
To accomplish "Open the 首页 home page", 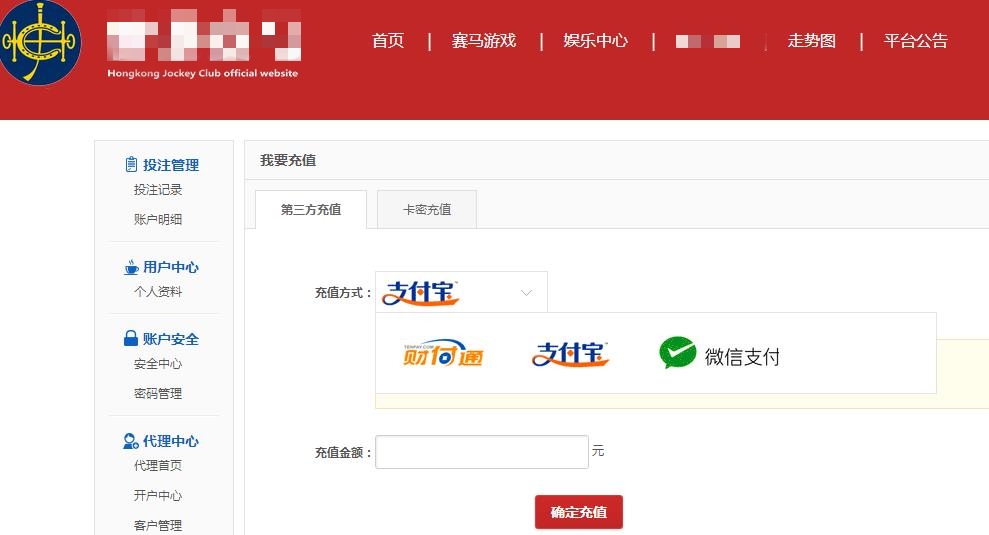I will (x=388, y=41).
